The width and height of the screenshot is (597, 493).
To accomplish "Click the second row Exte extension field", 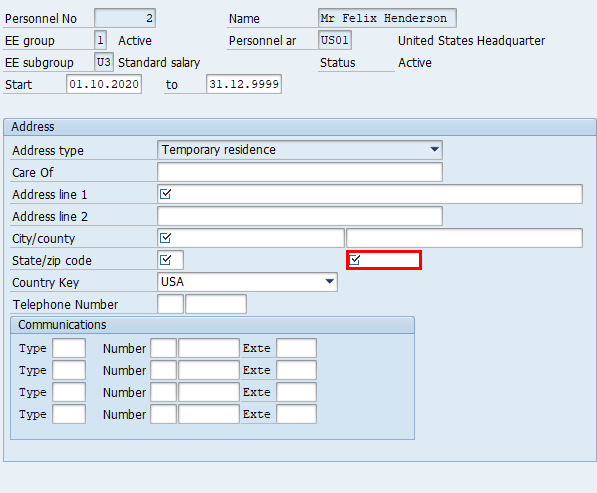I will pyautogui.click(x=296, y=370).
